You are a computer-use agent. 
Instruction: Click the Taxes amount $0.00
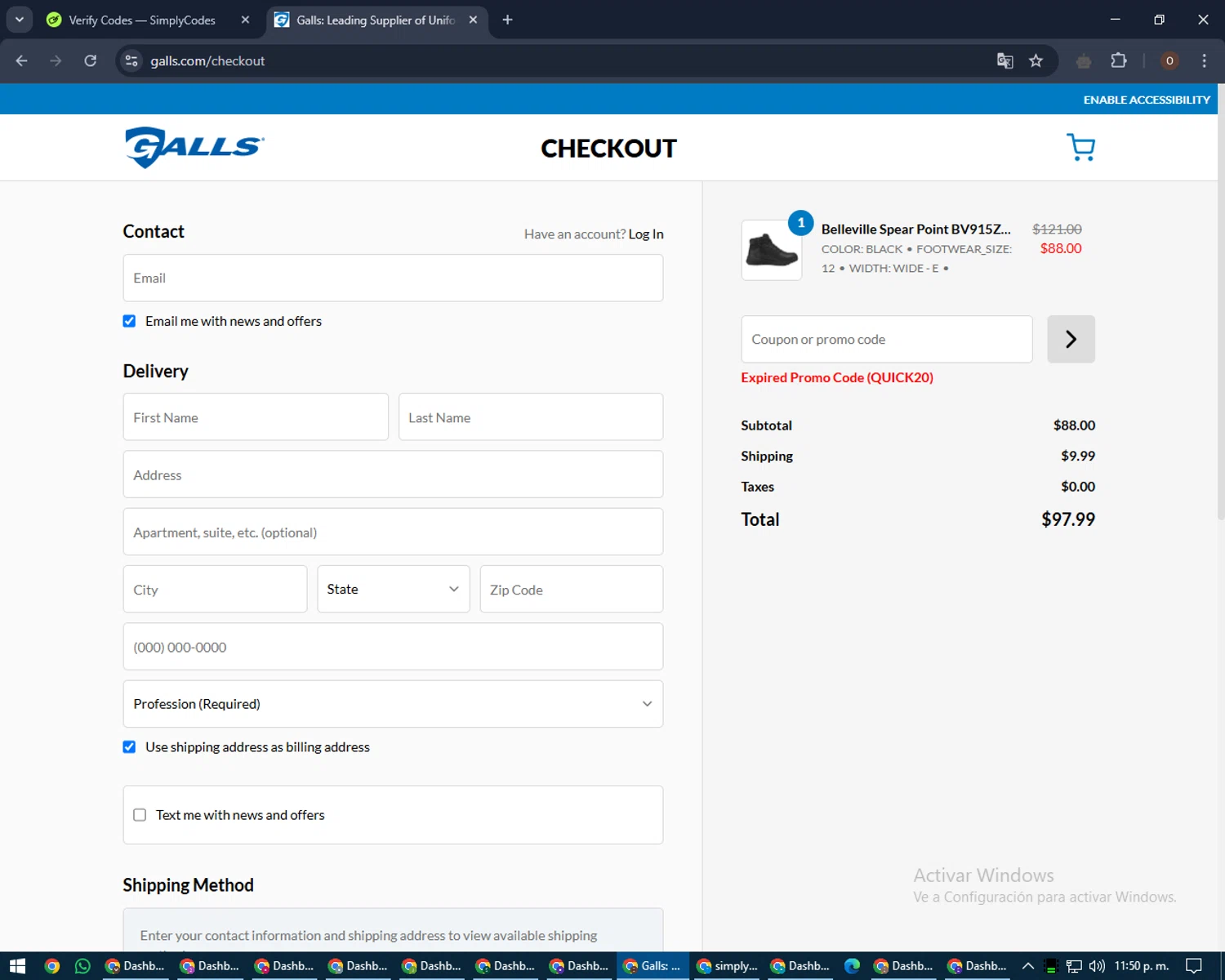click(1078, 487)
